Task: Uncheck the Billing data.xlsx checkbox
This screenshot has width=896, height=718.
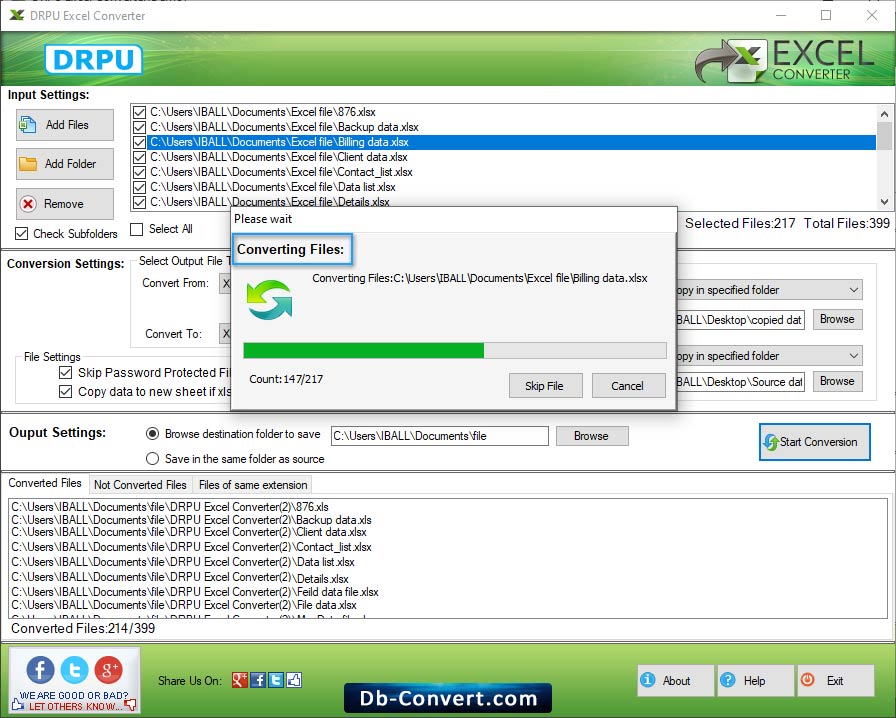Action: click(x=139, y=142)
